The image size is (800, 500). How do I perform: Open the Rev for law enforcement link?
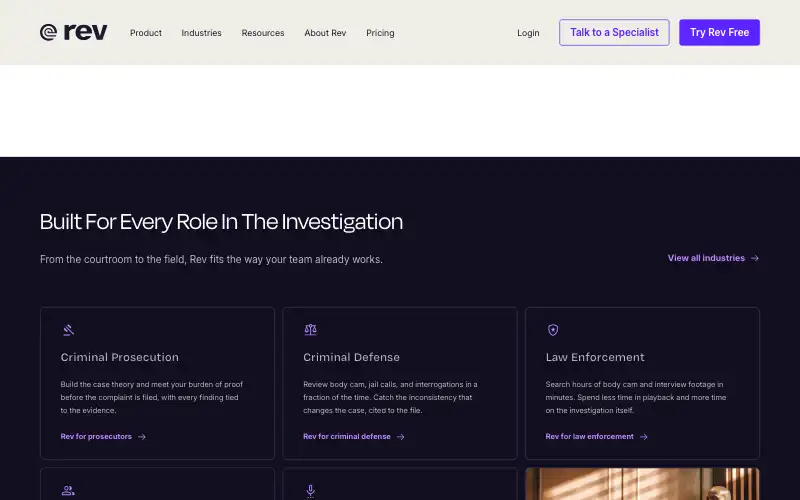[x=596, y=437]
